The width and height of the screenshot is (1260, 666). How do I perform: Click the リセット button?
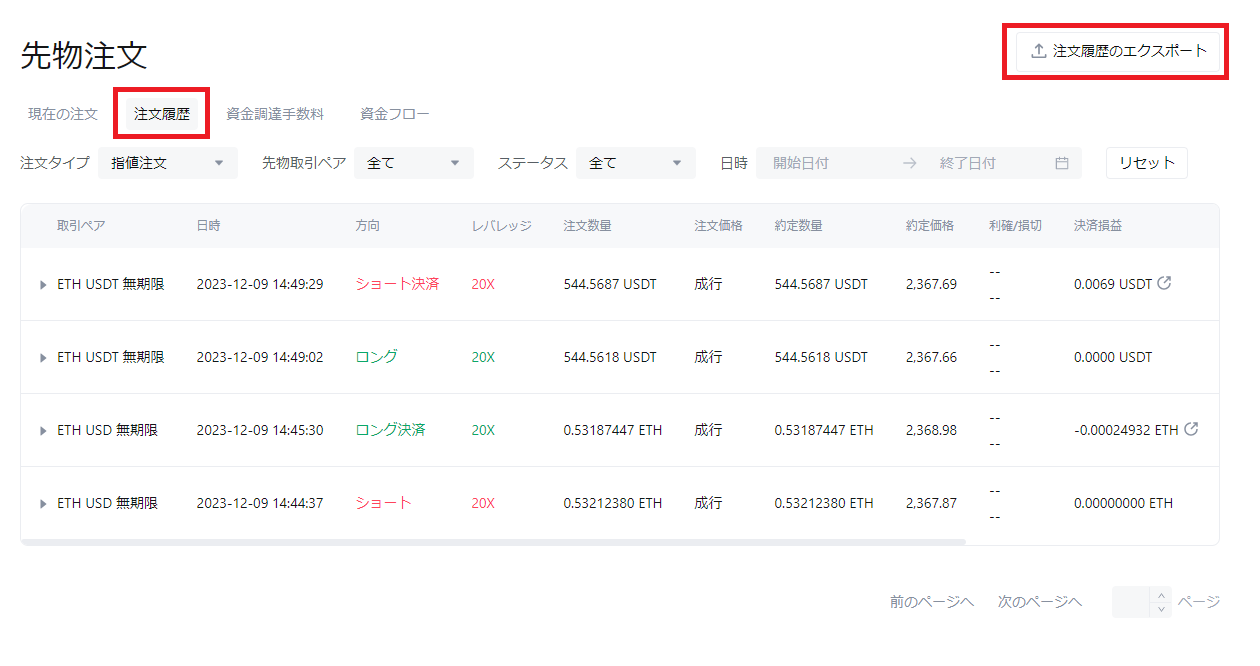click(x=1147, y=163)
